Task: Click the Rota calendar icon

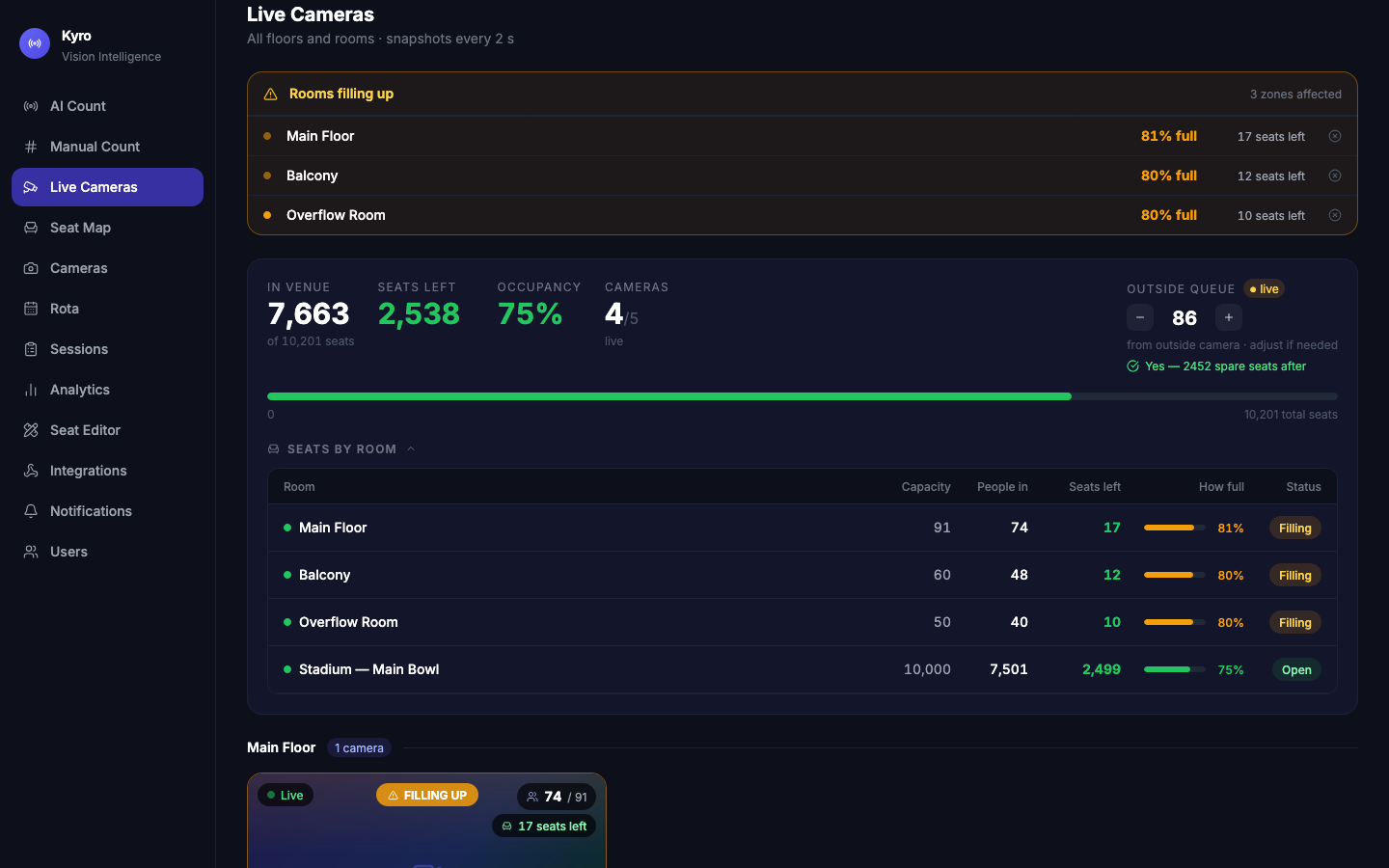Action: coord(31,309)
